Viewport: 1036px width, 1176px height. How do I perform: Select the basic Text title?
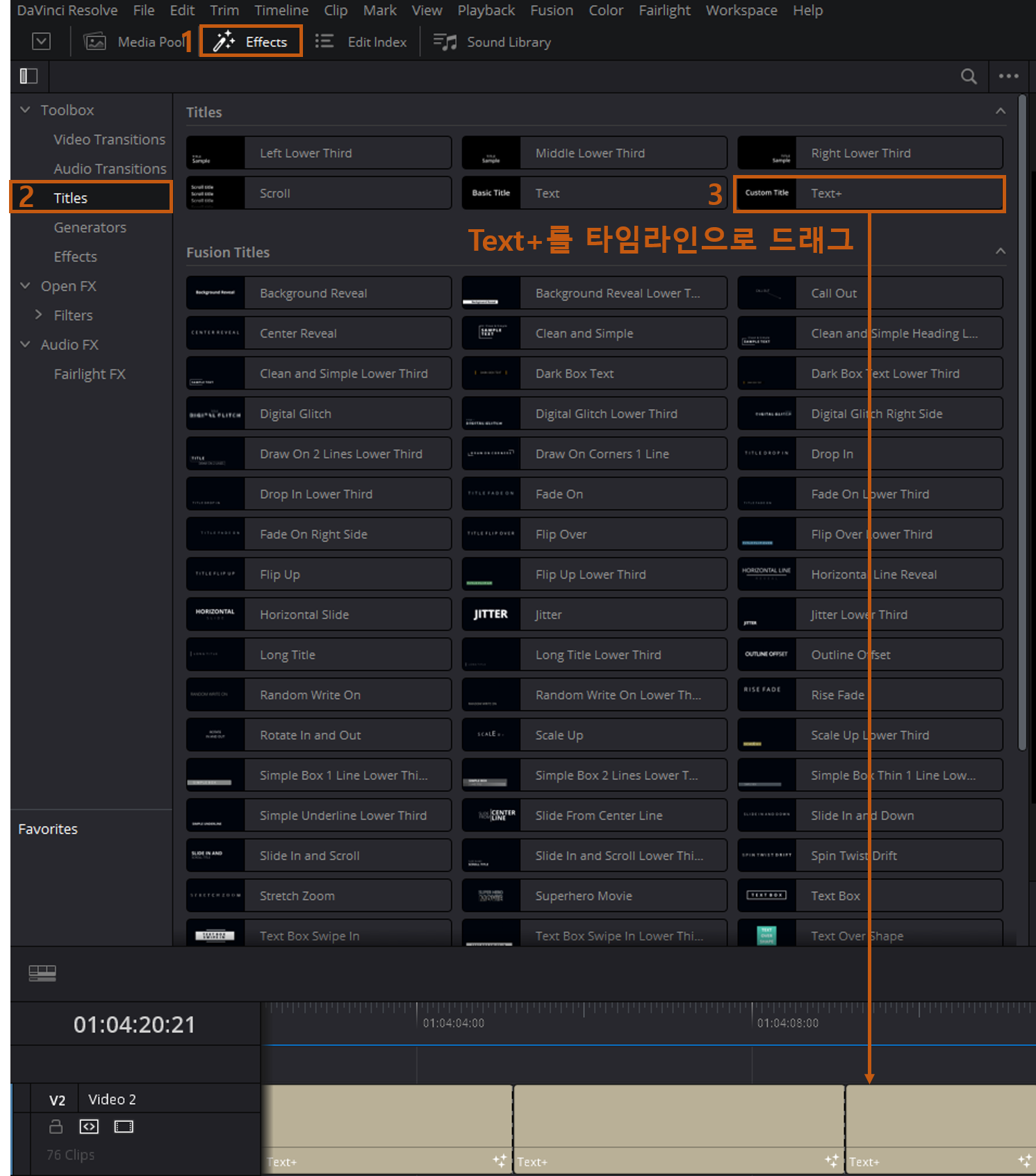tap(594, 193)
